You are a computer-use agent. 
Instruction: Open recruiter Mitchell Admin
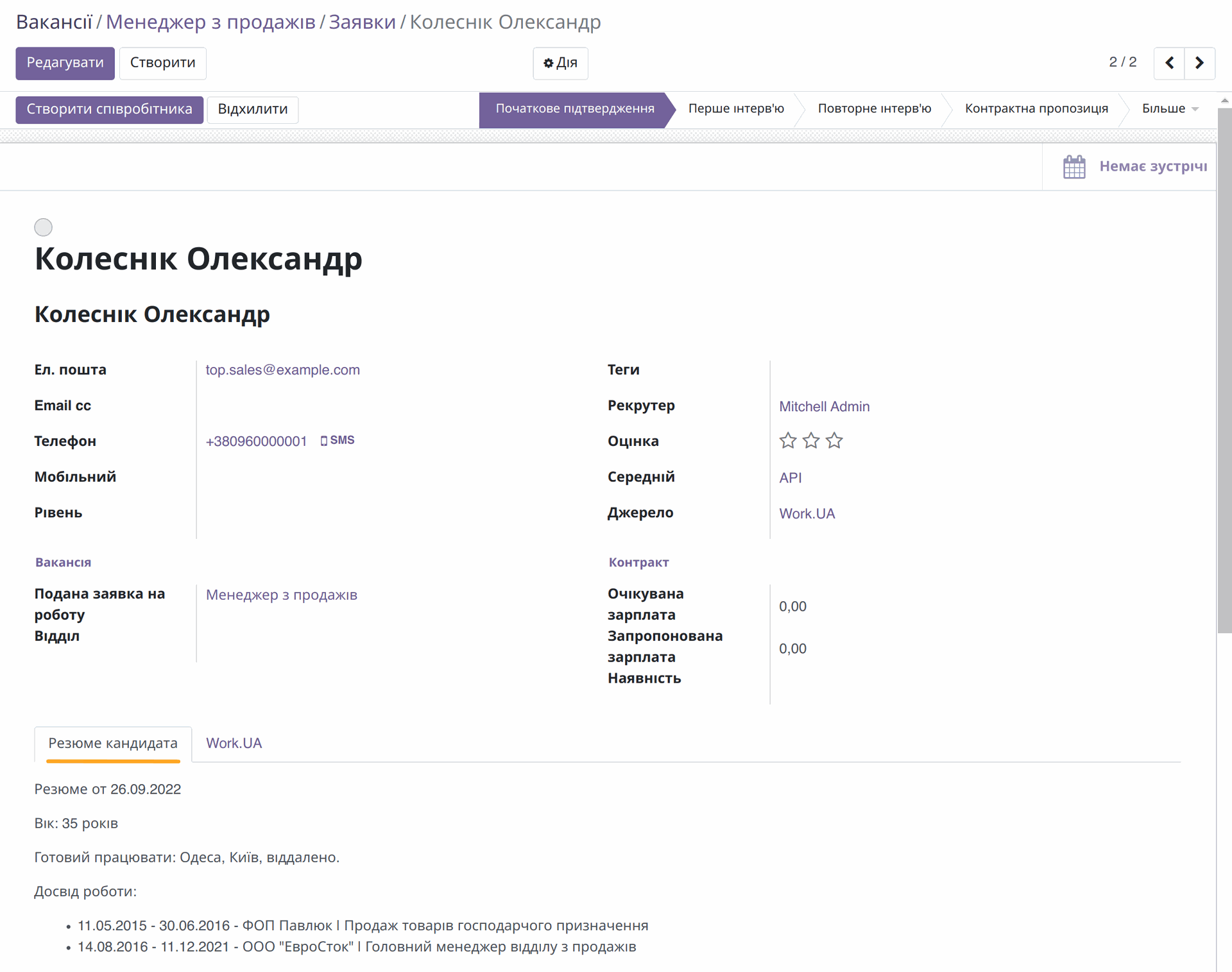(x=824, y=407)
